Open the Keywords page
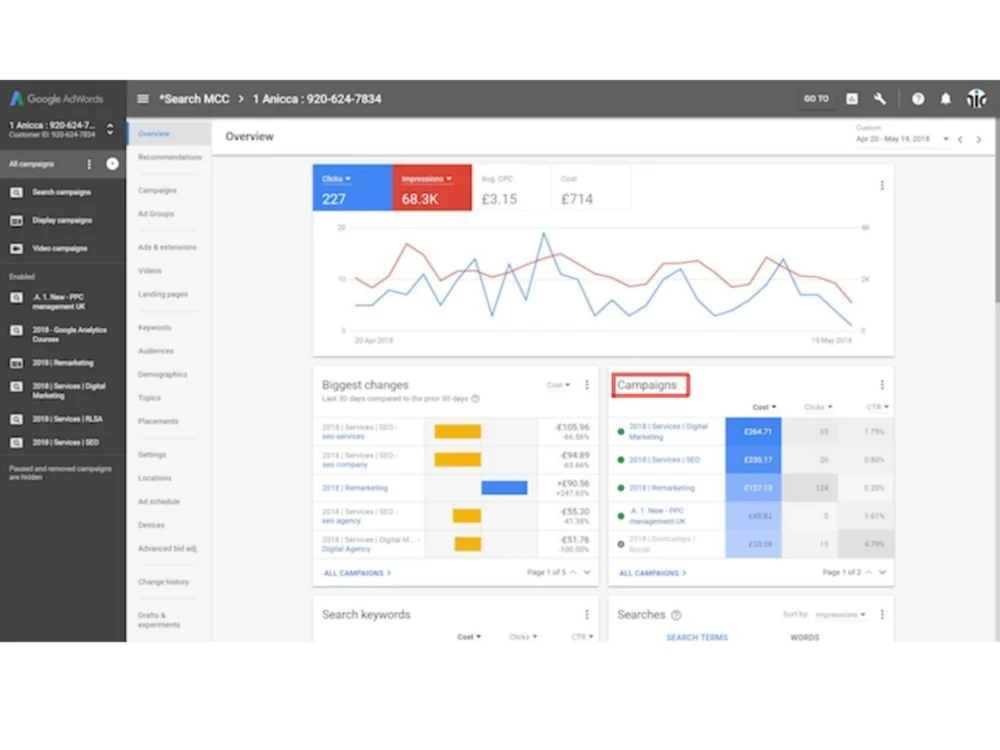The width and height of the screenshot is (1000, 750). [x=154, y=327]
